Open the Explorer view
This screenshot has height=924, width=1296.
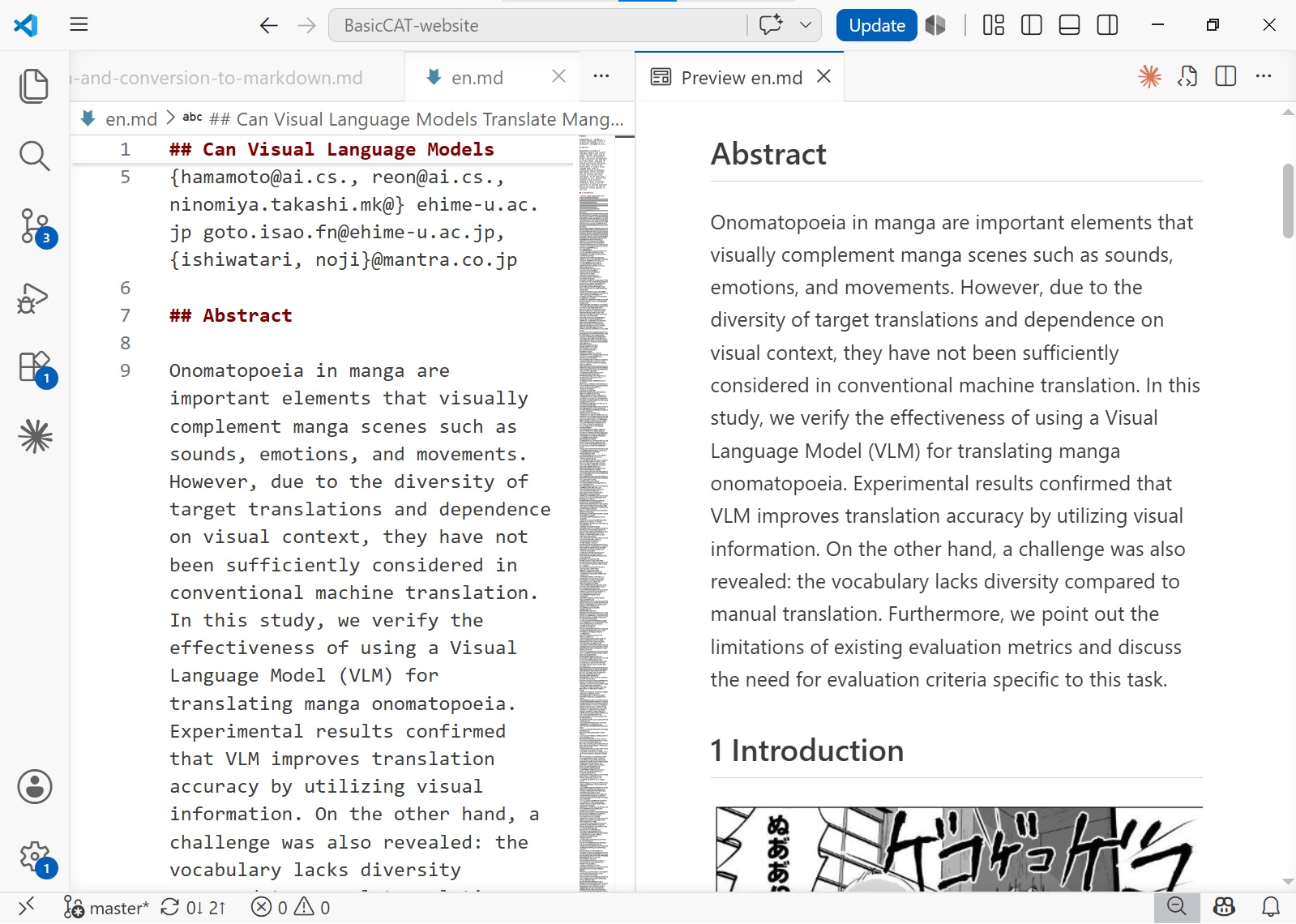coord(34,85)
